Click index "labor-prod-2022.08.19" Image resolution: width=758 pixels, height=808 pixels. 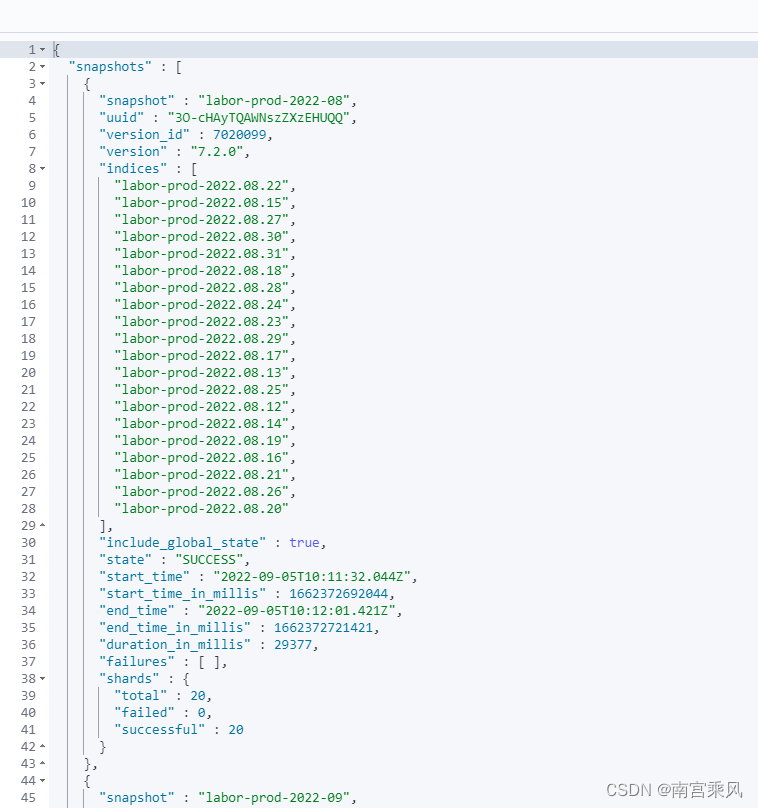click(202, 441)
